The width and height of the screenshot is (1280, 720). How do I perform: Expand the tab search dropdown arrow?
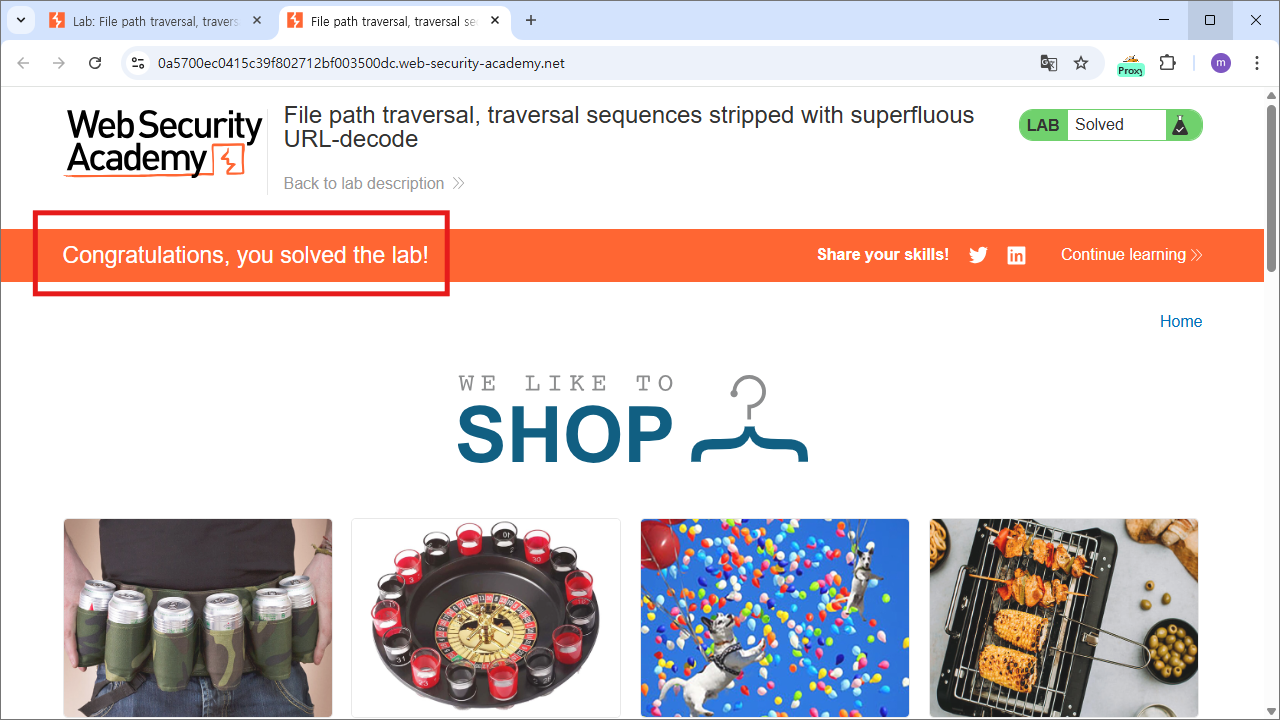coord(20,20)
